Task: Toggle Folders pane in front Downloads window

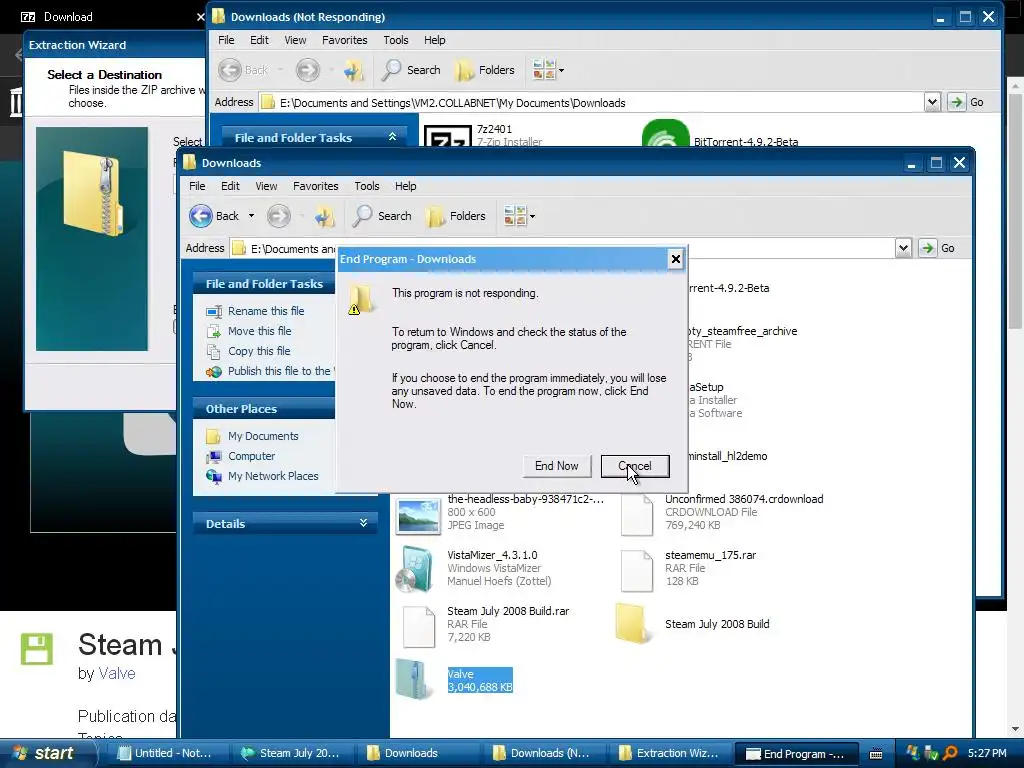Action: (x=456, y=216)
